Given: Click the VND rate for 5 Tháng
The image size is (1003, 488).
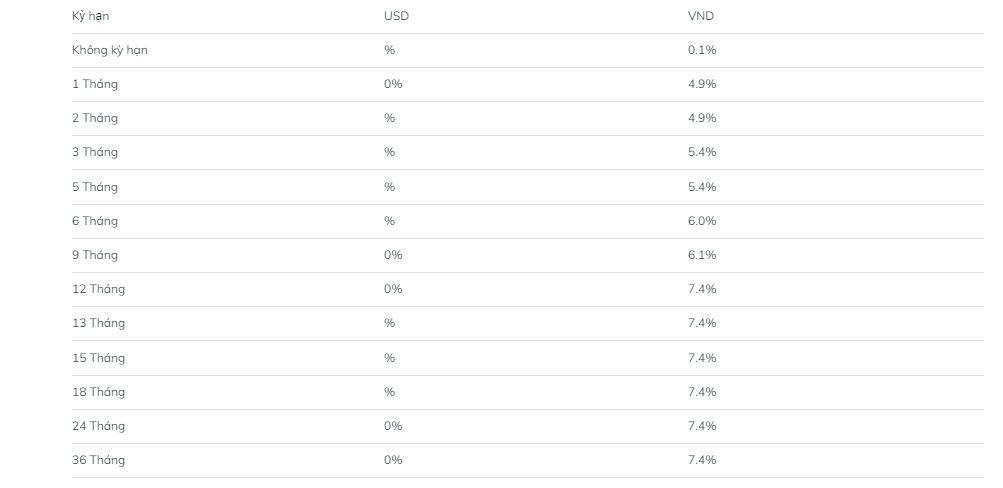Looking at the screenshot, I should click(702, 187).
